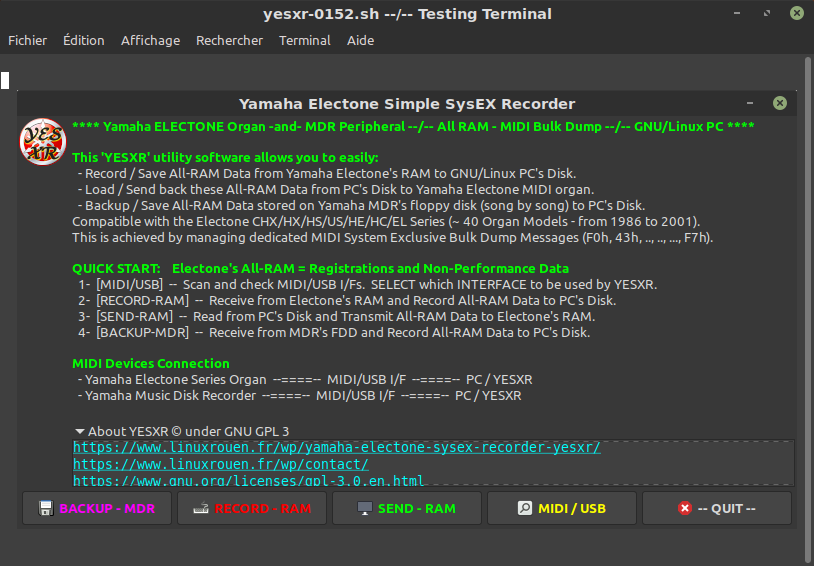Click the '- Load / Send back these' line
Screen dimensions: 814x566
336,190
